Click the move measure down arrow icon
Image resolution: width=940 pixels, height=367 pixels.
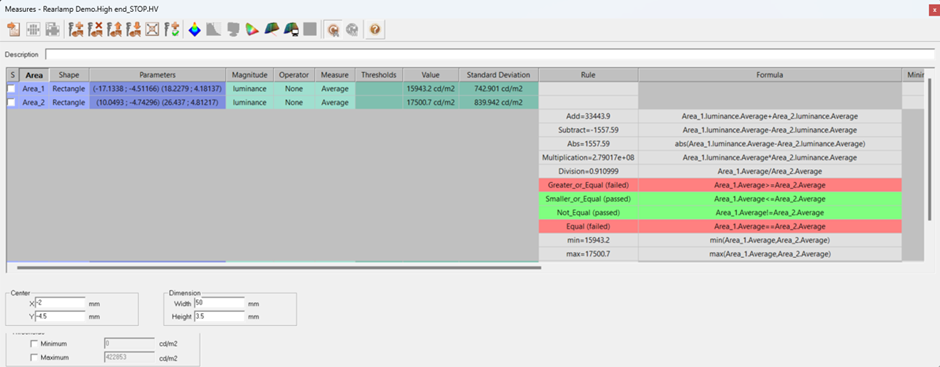(133, 29)
